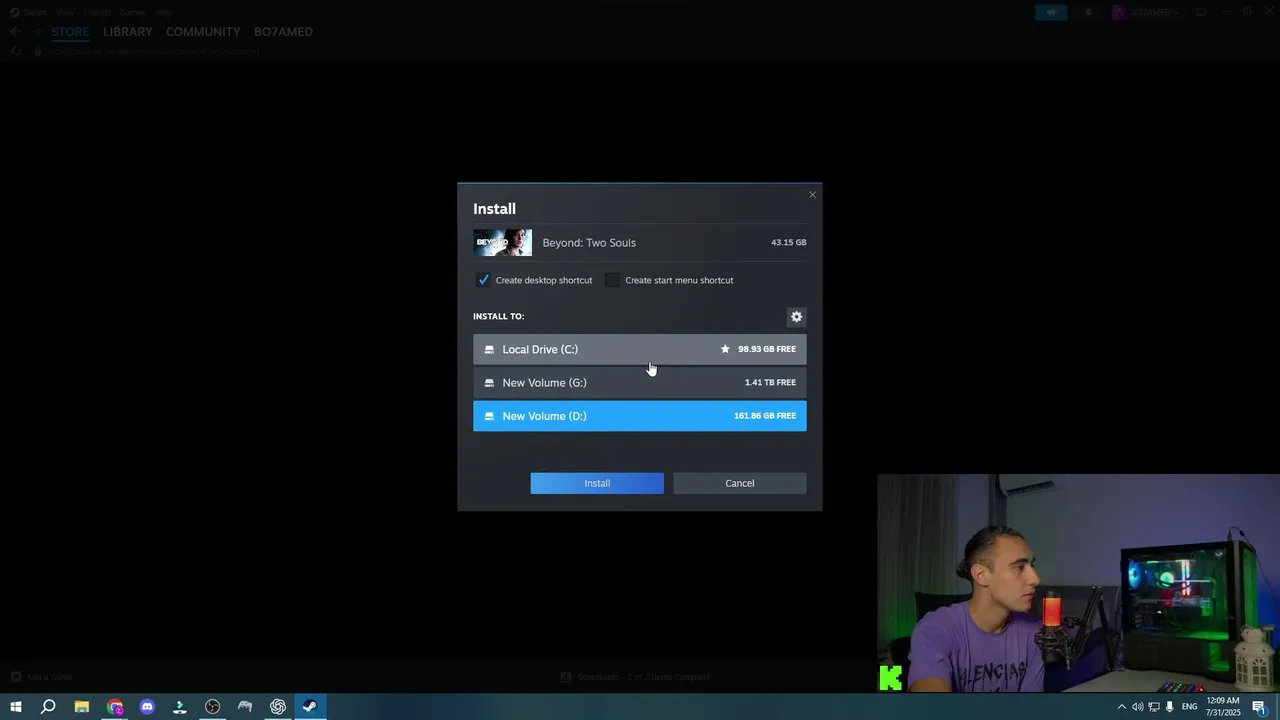The height and width of the screenshot is (720, 1280).
Task: Click the 161.86 GB FREE text
Action: pos(765,416)
